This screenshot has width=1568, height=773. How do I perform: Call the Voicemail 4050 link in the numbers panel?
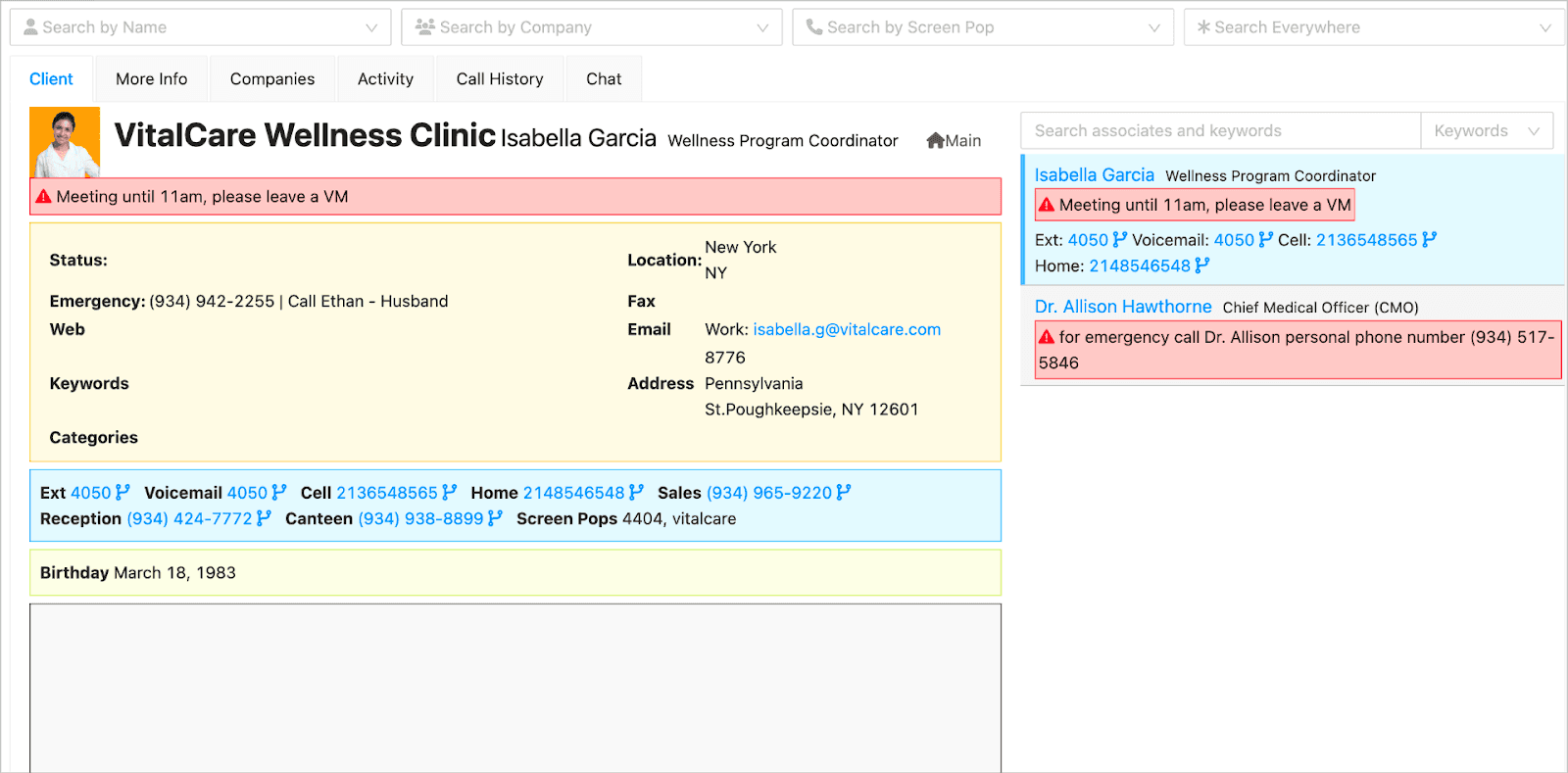tap(247, 493)
